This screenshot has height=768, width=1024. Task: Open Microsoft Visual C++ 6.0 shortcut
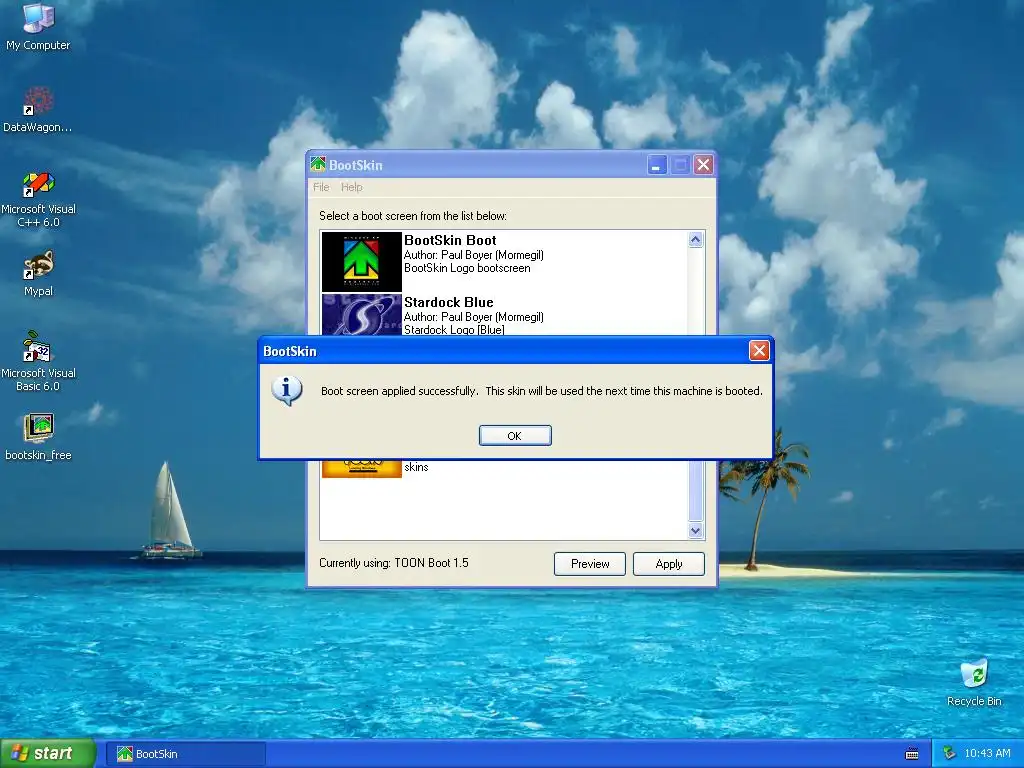[38, 199]
